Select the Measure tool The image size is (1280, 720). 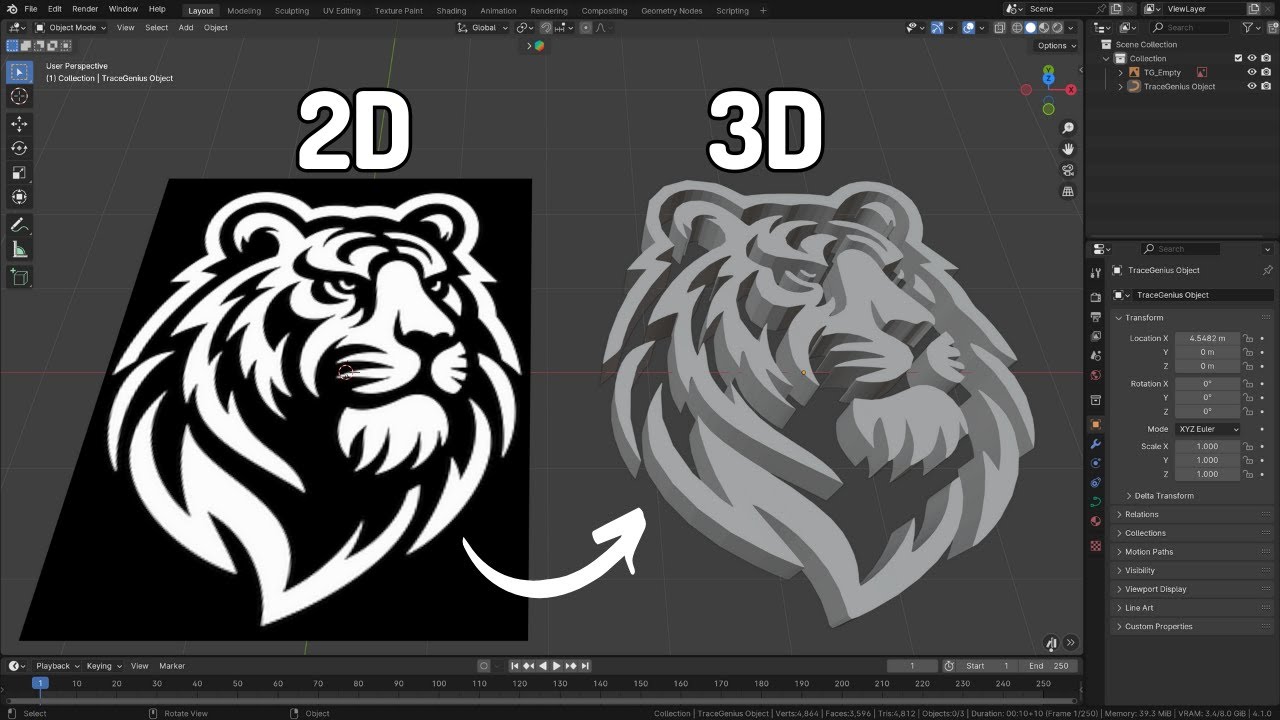click(19, 250)
